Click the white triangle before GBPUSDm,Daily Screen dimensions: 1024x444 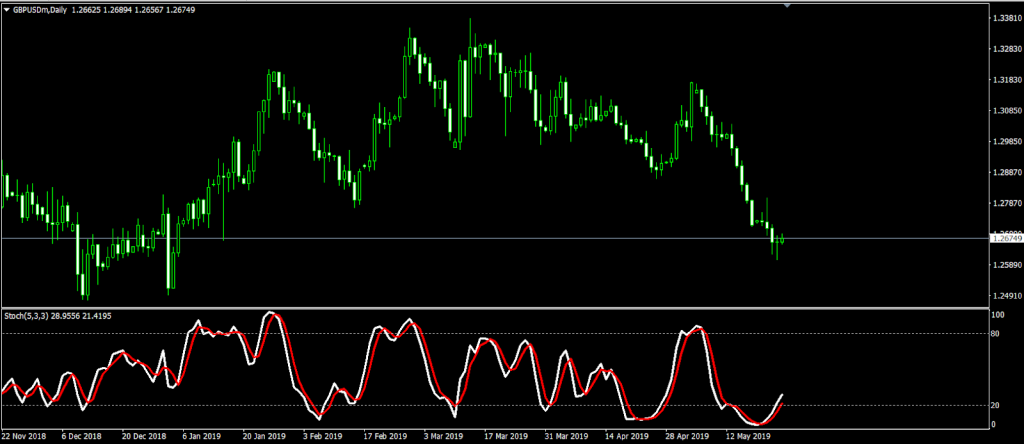click(x=7, y=10)
